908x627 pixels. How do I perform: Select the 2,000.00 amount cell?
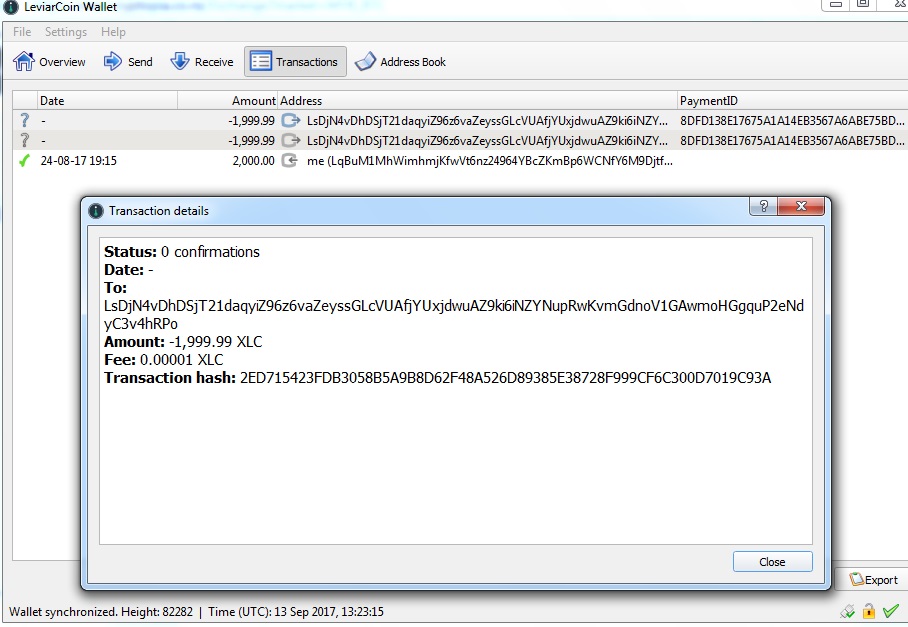click(253, 161)
